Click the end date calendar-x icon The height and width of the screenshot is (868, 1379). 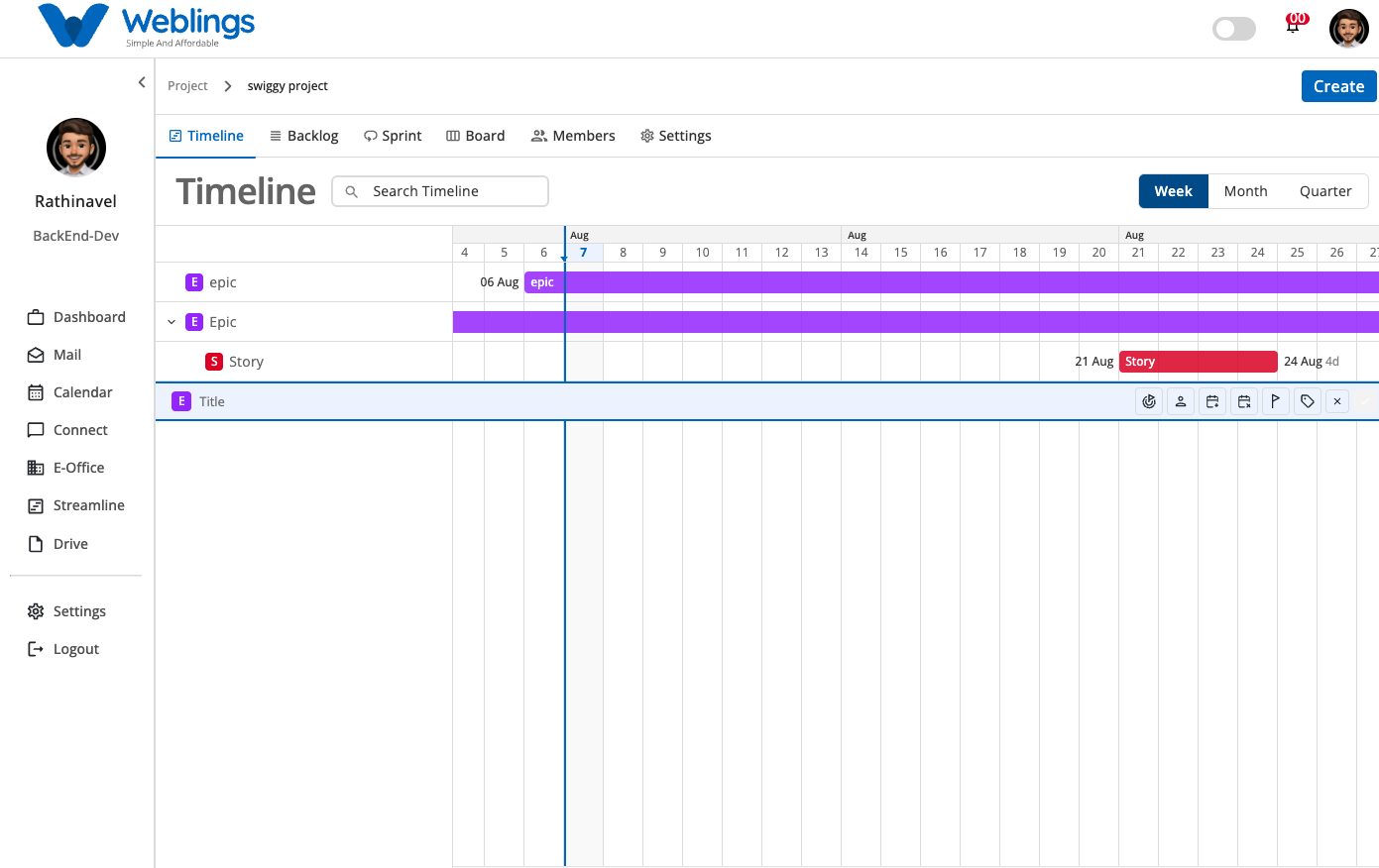pos(1244,401)
